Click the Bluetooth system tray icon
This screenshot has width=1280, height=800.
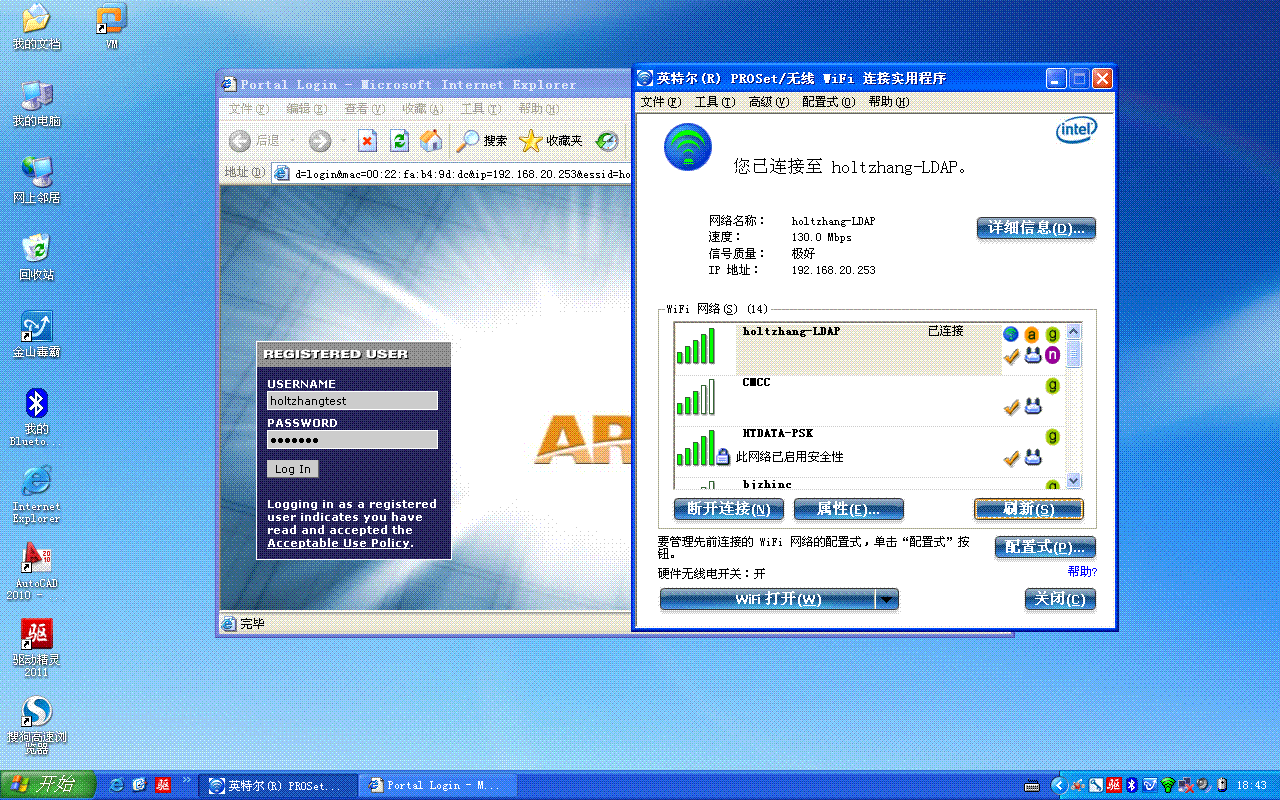pyautogui.click(x=1132, y=785)
